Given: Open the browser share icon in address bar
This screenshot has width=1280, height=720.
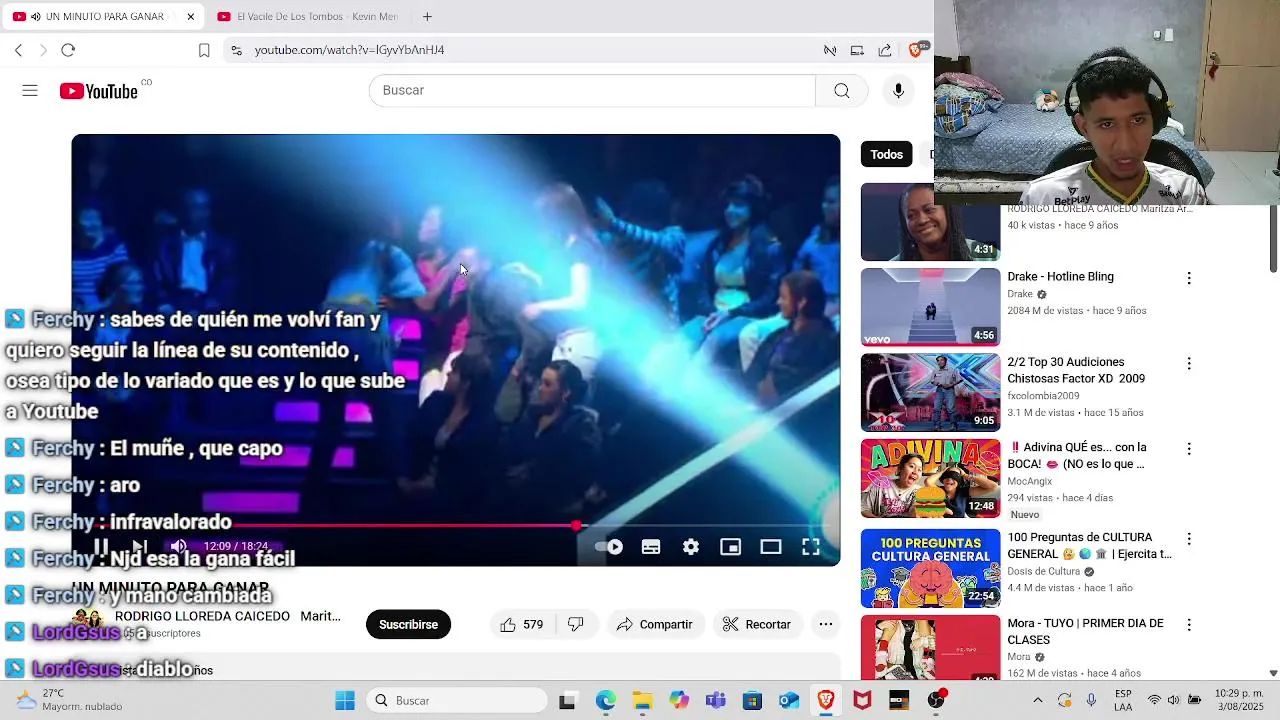Looking at the screenshot, I should coord(885,50).
